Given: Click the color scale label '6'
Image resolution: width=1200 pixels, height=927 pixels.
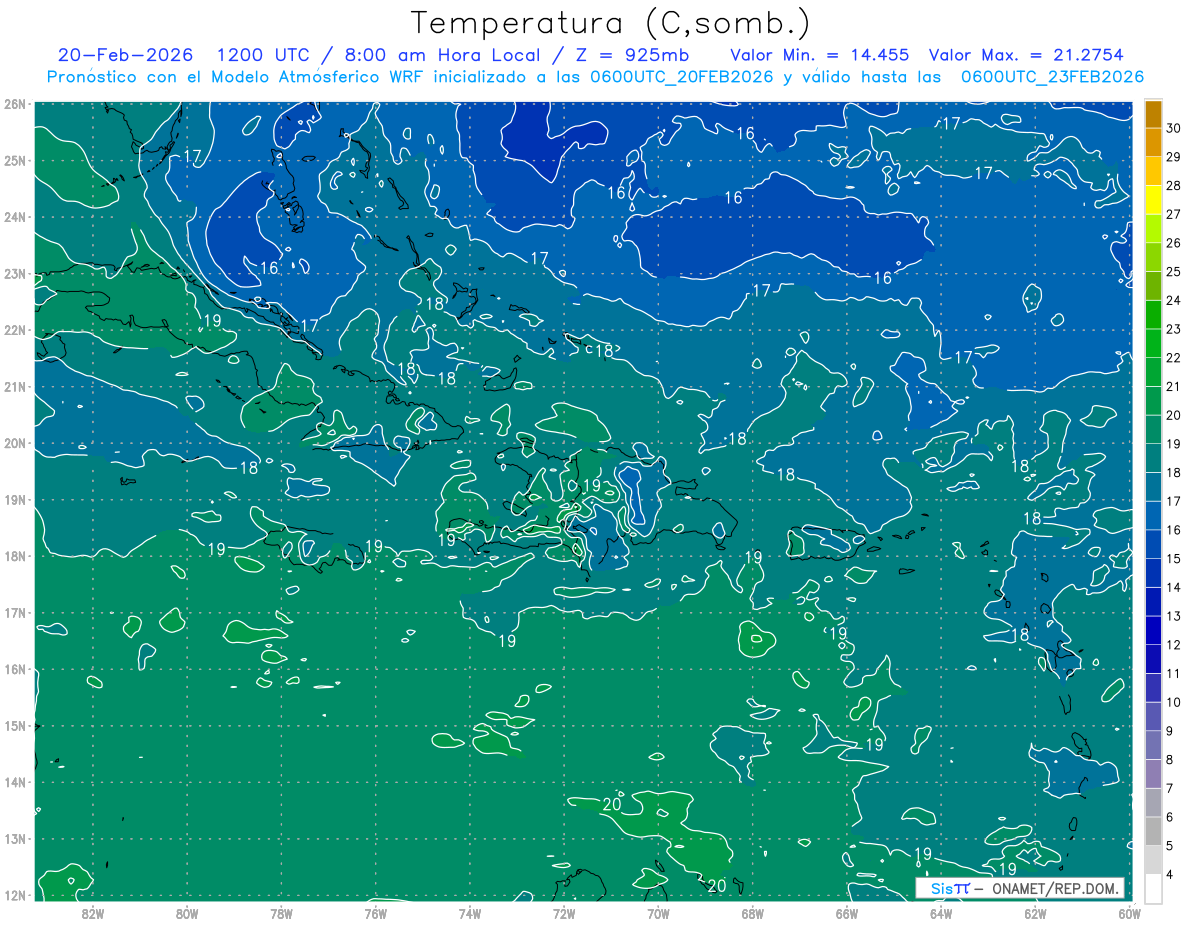Looking at the screenshot, I should tap(1170, 817).
